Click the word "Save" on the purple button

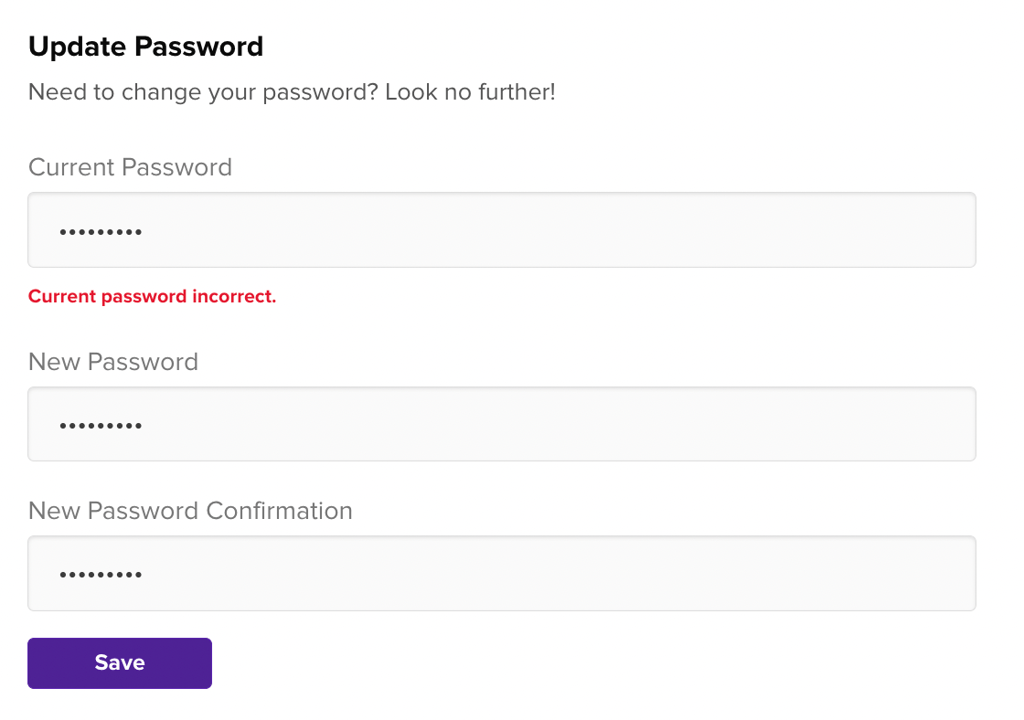coord(120,663)
